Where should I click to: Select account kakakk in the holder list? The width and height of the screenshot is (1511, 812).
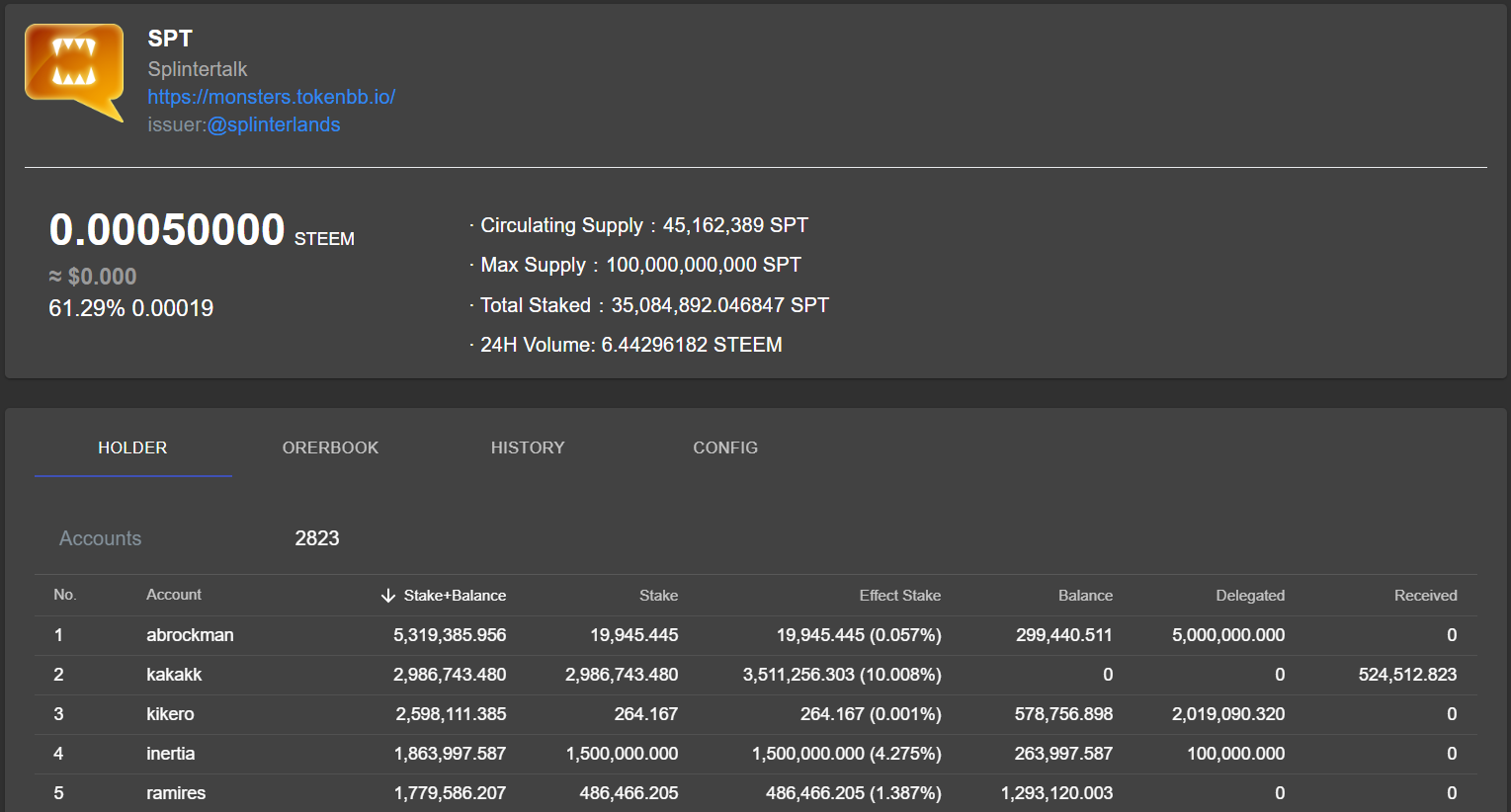pyautogui.click(x=174, y=675)
